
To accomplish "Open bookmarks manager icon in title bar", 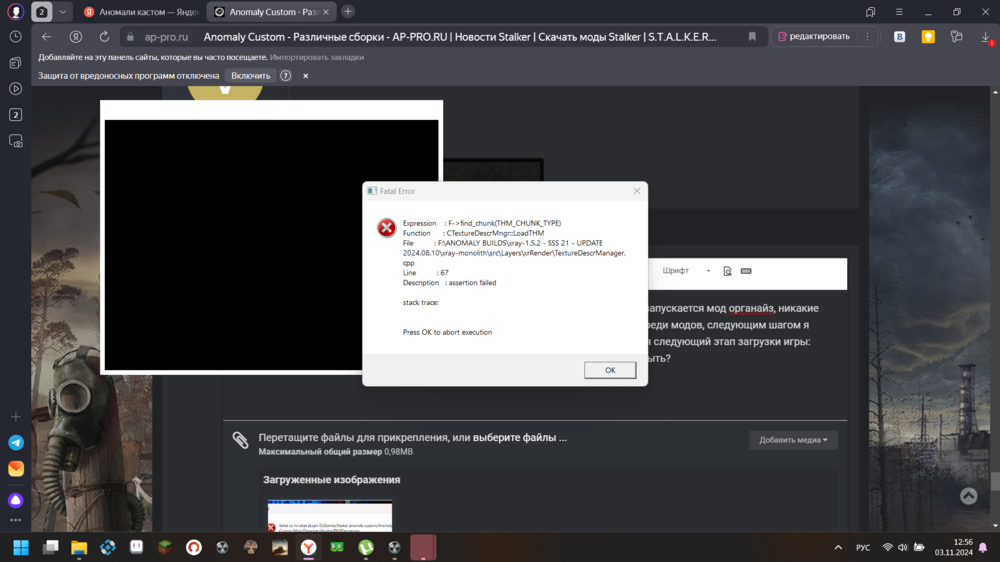I will click(871, 11).
